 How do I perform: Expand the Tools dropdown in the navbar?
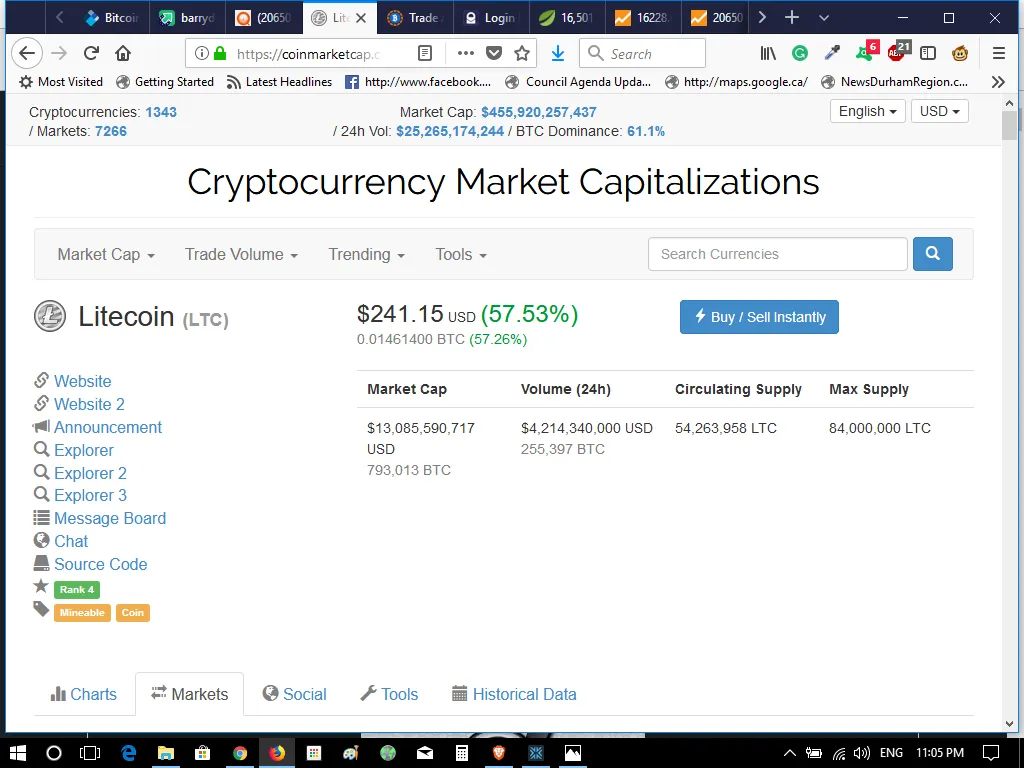click(461, 255)
